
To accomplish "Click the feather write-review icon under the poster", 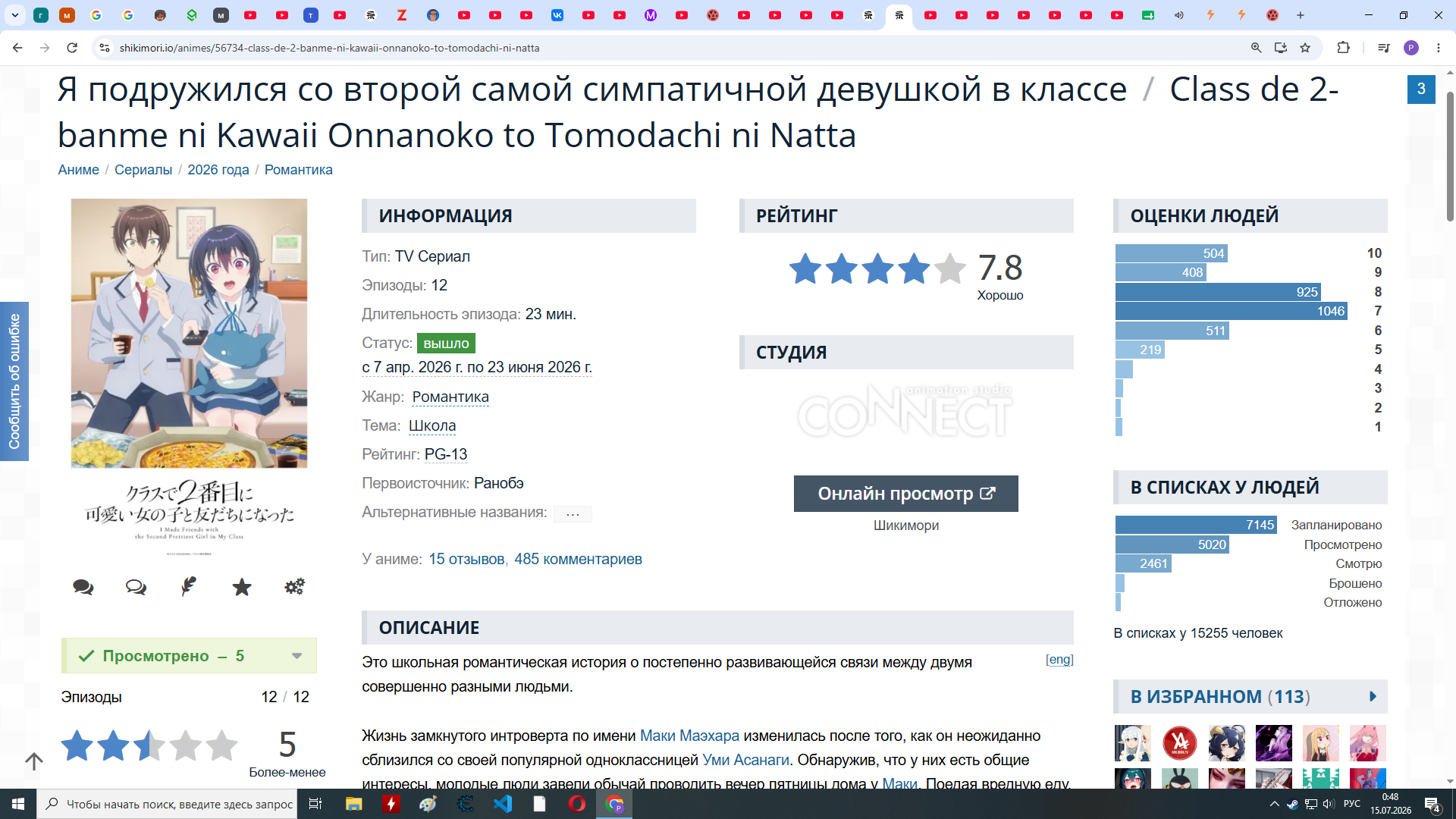I will [x=189, y=587].
